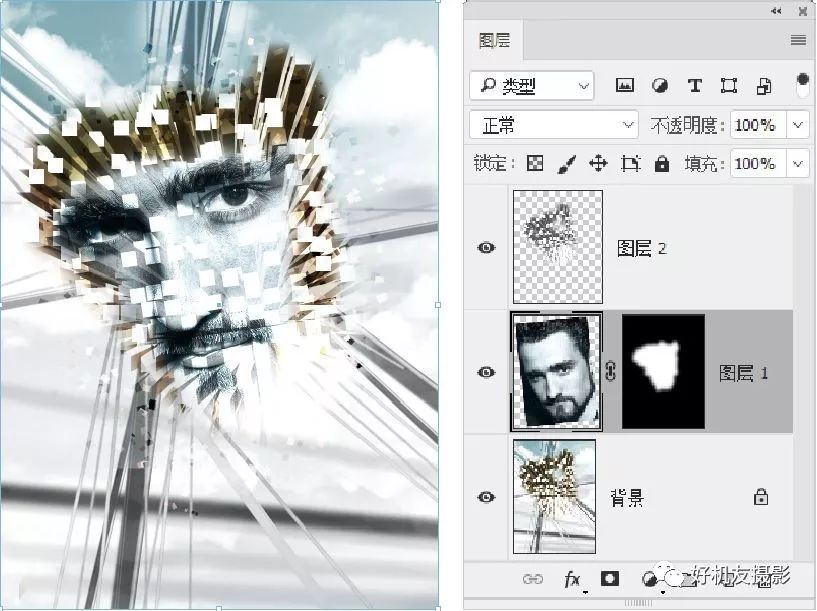Click the 锁定 label text
The height and width of the screenshot is (611, 817).
click(x=493, y=164)
